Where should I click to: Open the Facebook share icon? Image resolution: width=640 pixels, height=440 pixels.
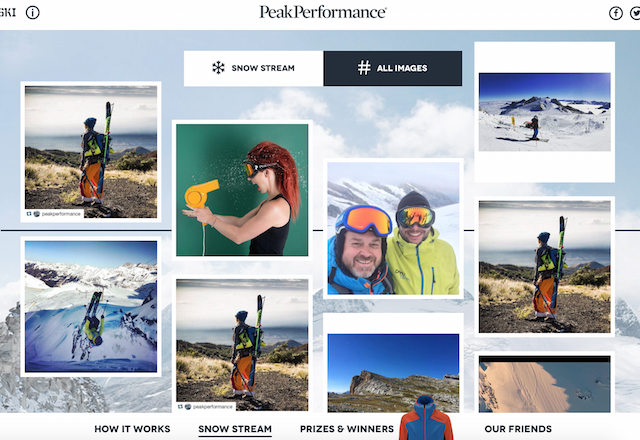[616, 13]
